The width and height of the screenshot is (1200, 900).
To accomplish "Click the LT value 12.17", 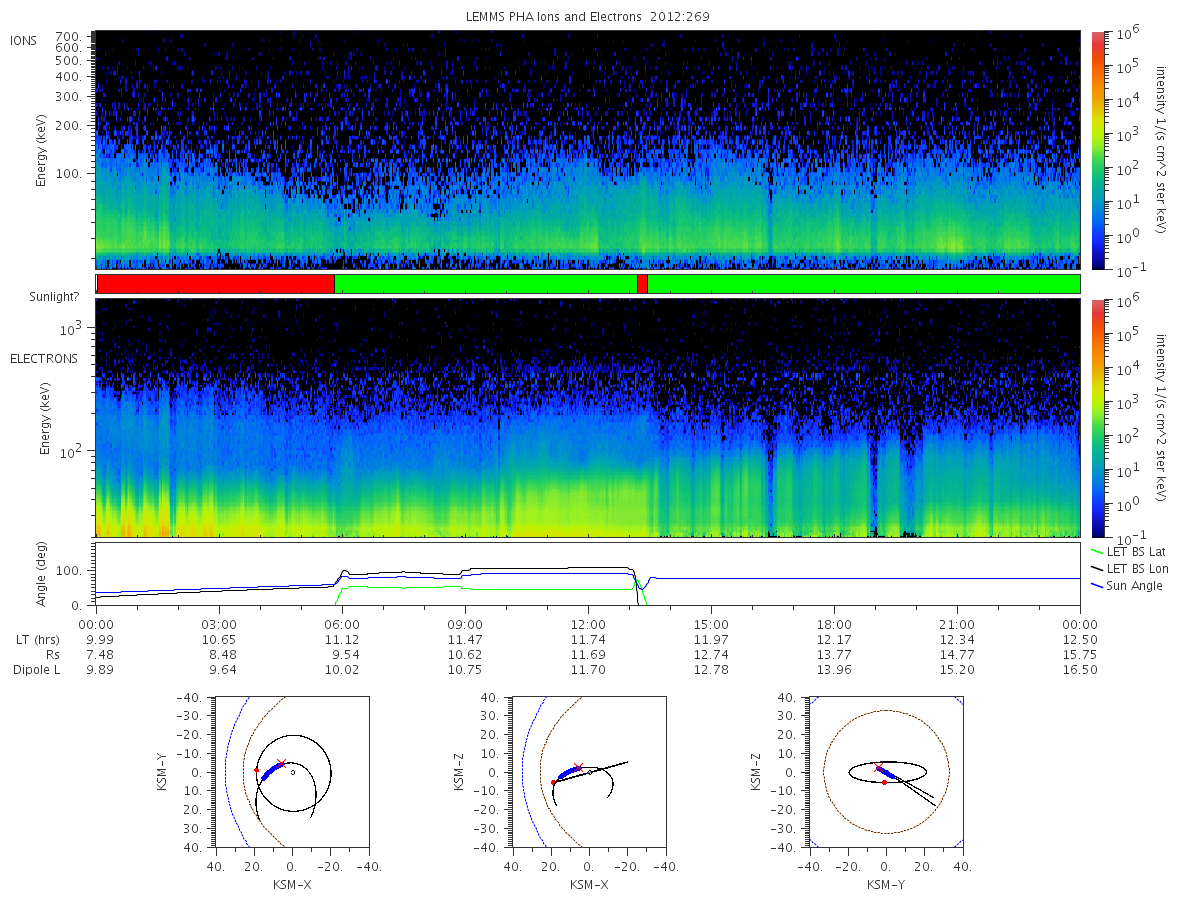I will point(834,639).
